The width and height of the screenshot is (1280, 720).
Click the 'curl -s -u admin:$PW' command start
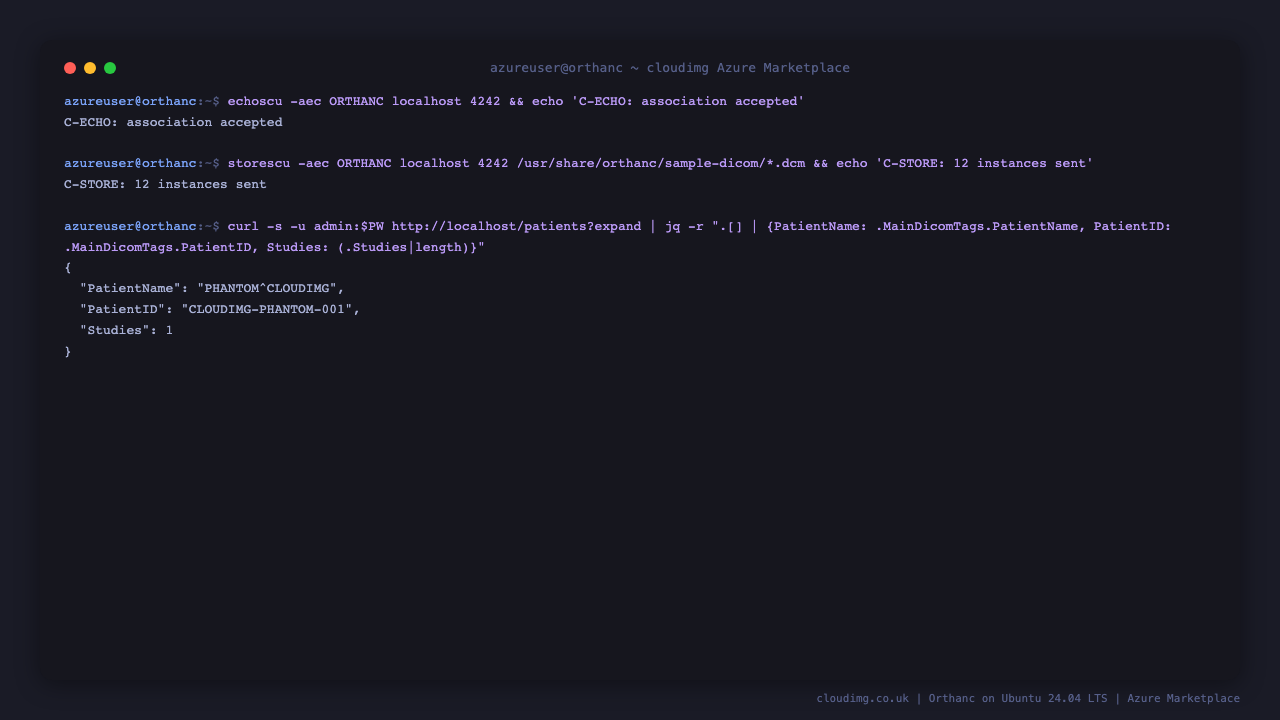point(306,226)
